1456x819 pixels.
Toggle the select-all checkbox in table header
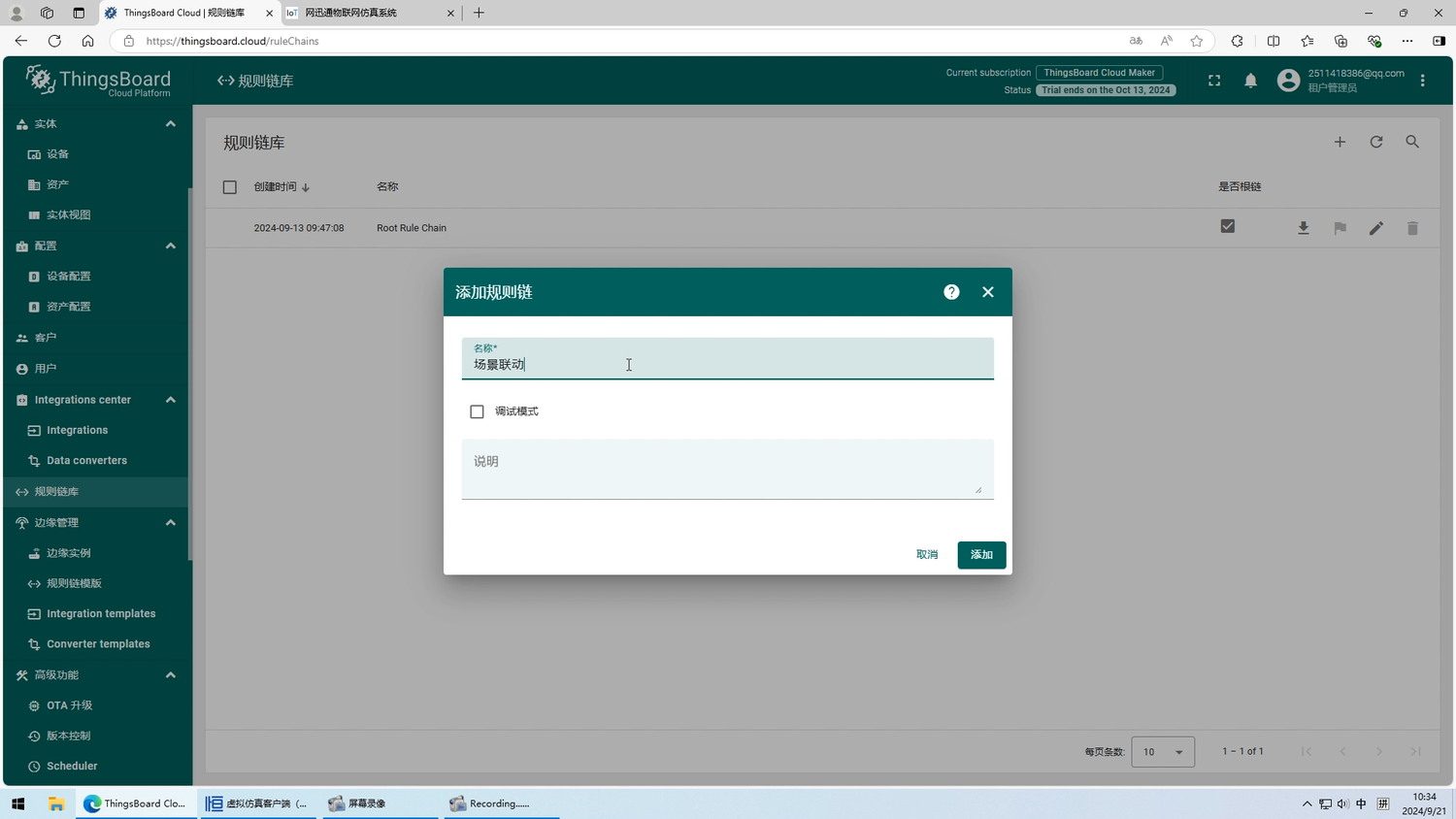(230, 187)
